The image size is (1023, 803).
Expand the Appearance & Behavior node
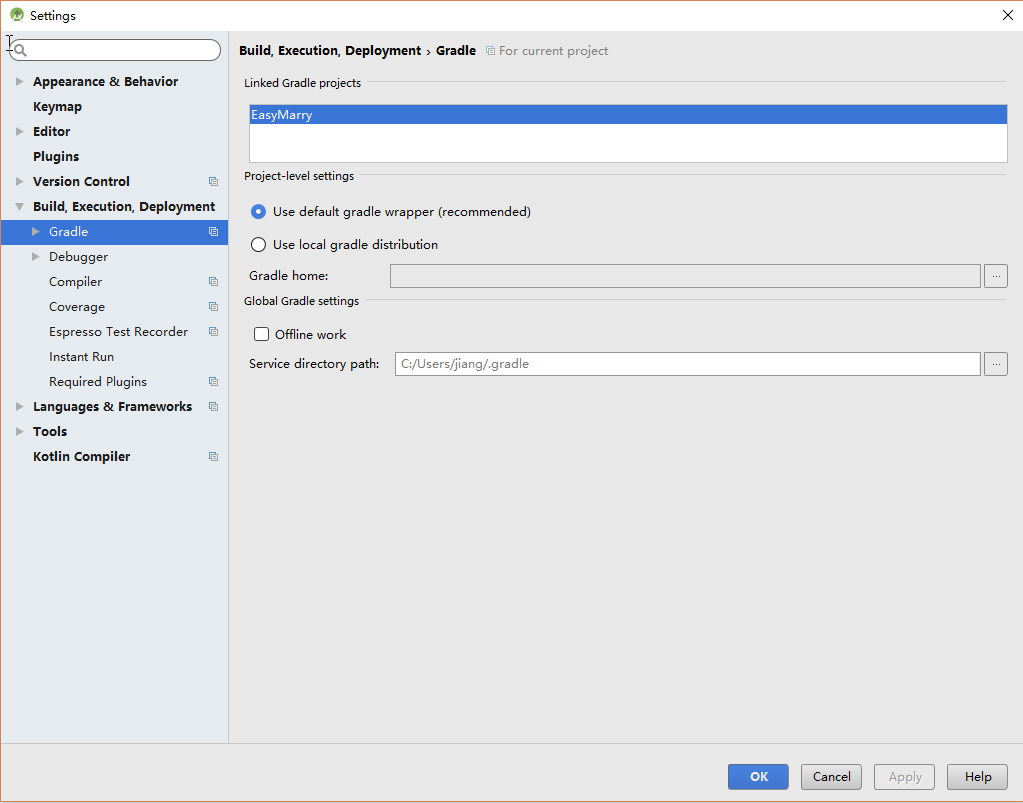tap(18, 81)
